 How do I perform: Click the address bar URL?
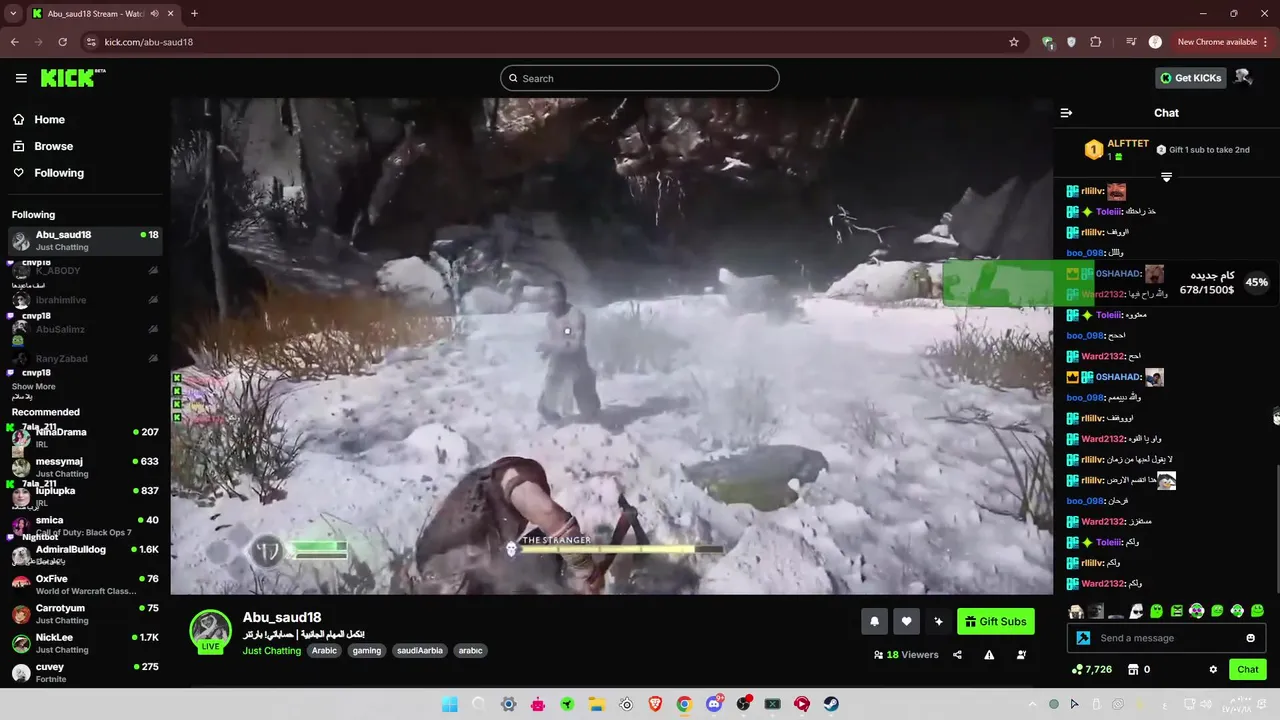pyautogui.click(x=149, y=42)
